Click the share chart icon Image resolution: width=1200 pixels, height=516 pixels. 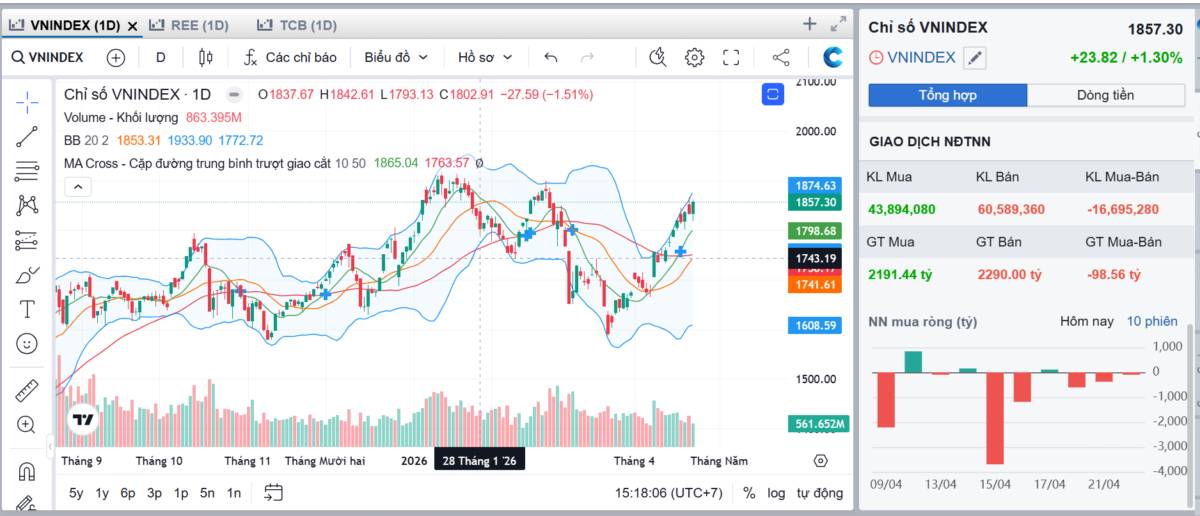(x=781, y=57)
